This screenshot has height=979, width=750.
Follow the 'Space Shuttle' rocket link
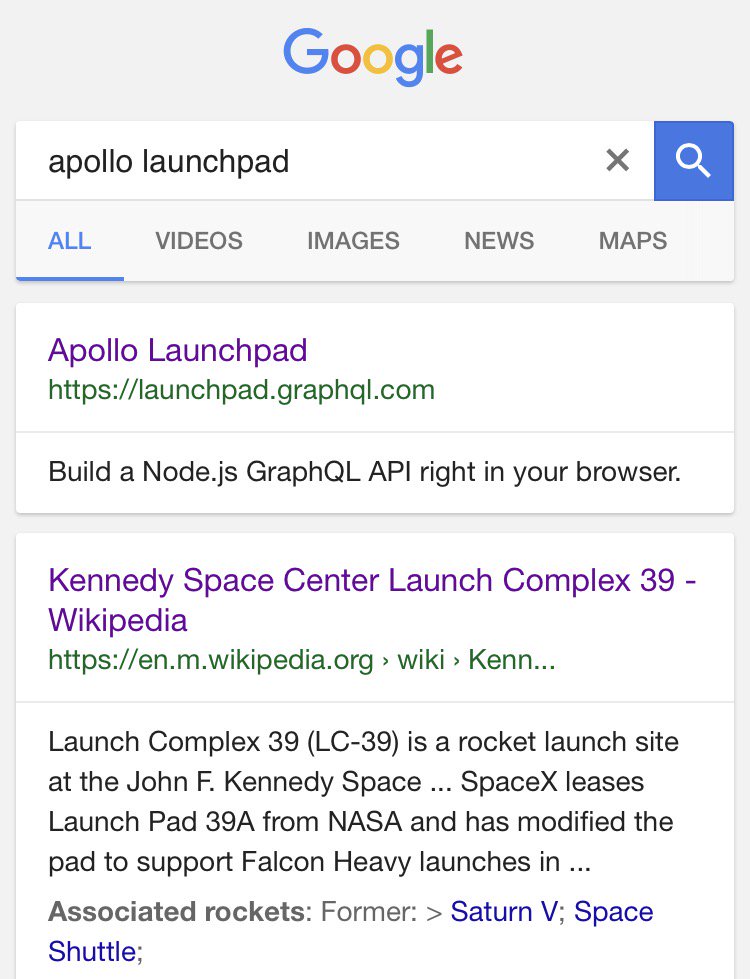coord(350,932)
